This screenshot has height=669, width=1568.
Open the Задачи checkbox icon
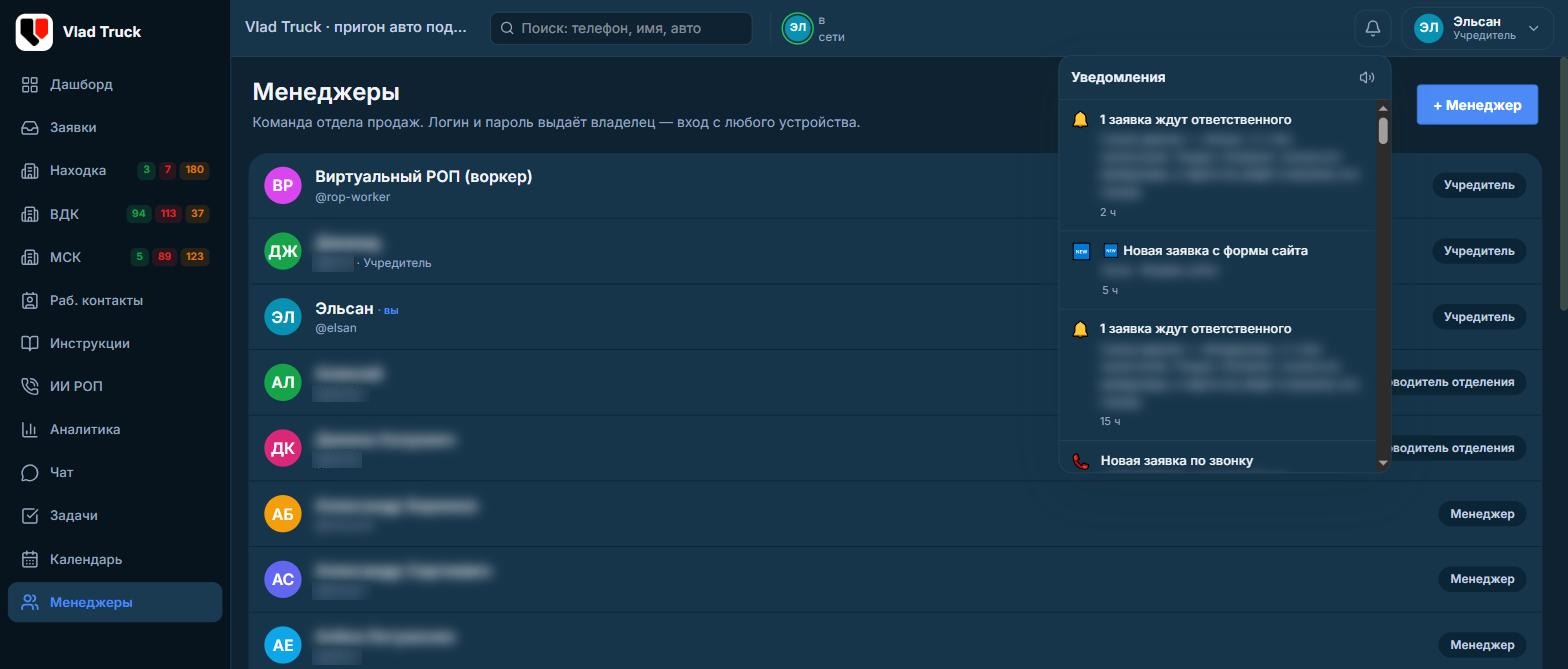pos(30,515)
